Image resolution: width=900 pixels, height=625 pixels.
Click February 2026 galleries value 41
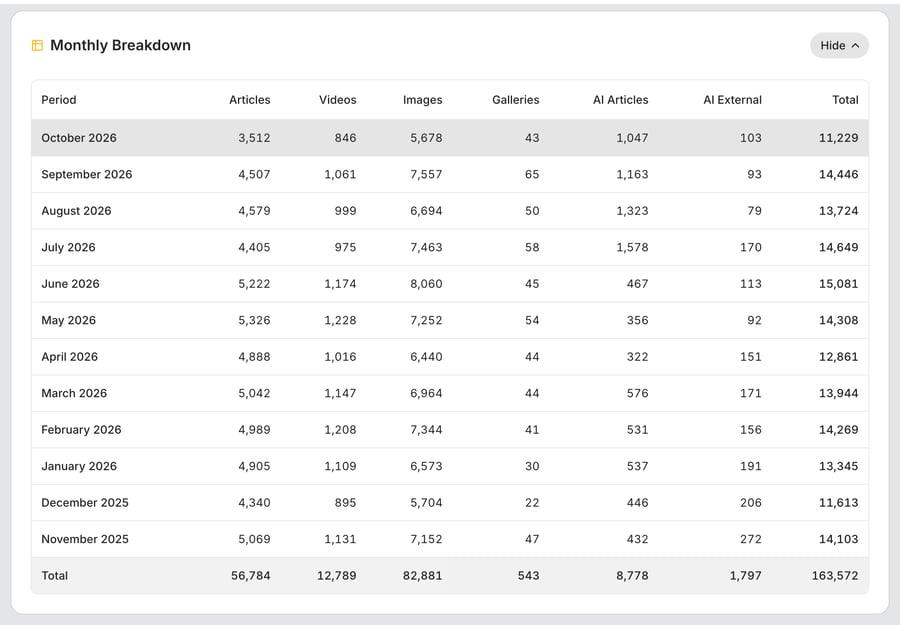[x=532, y=429]
